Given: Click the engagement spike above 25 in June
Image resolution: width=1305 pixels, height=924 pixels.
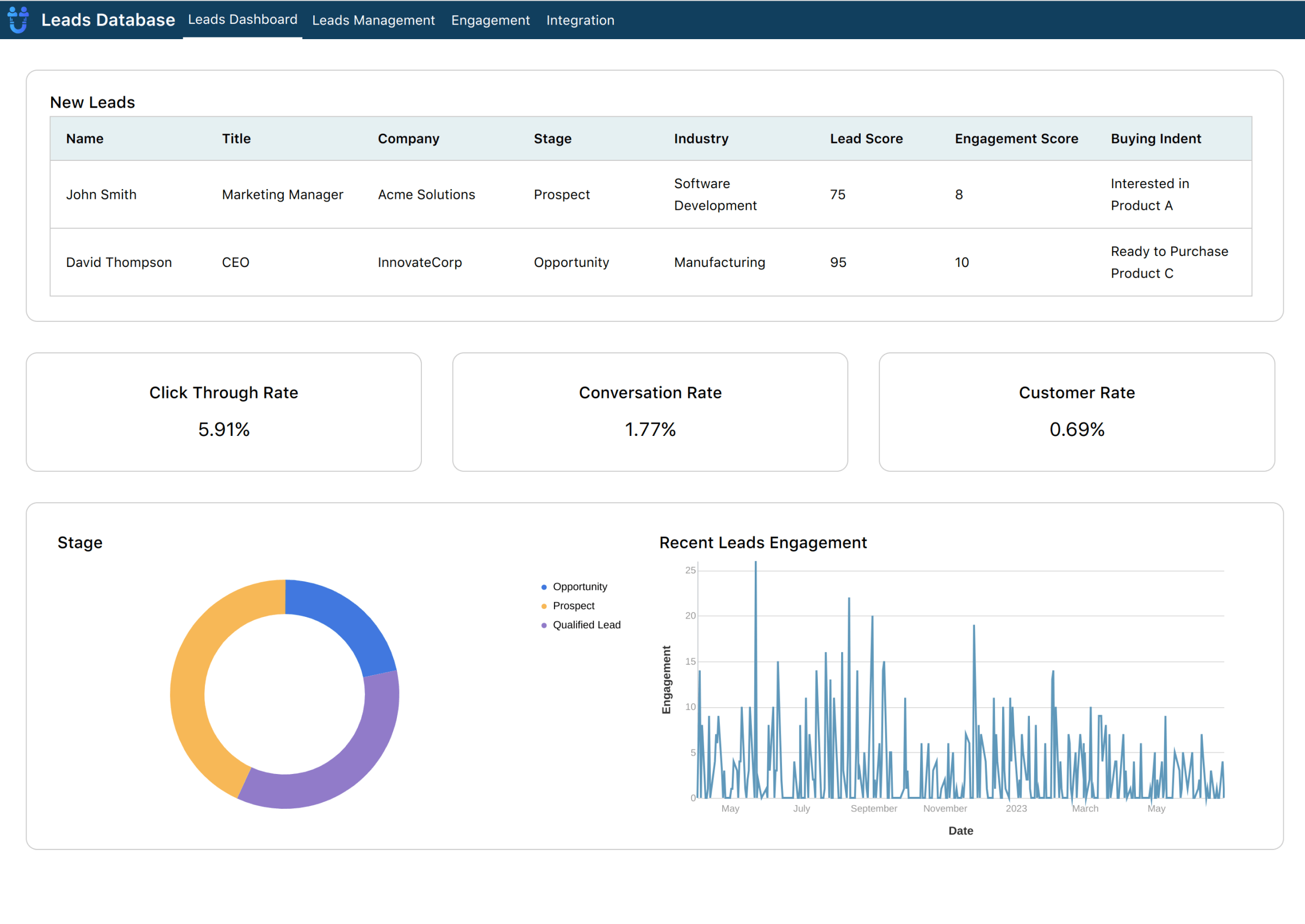Looking at the screenshot, I should pyautogui.click(x=755, y=563).
